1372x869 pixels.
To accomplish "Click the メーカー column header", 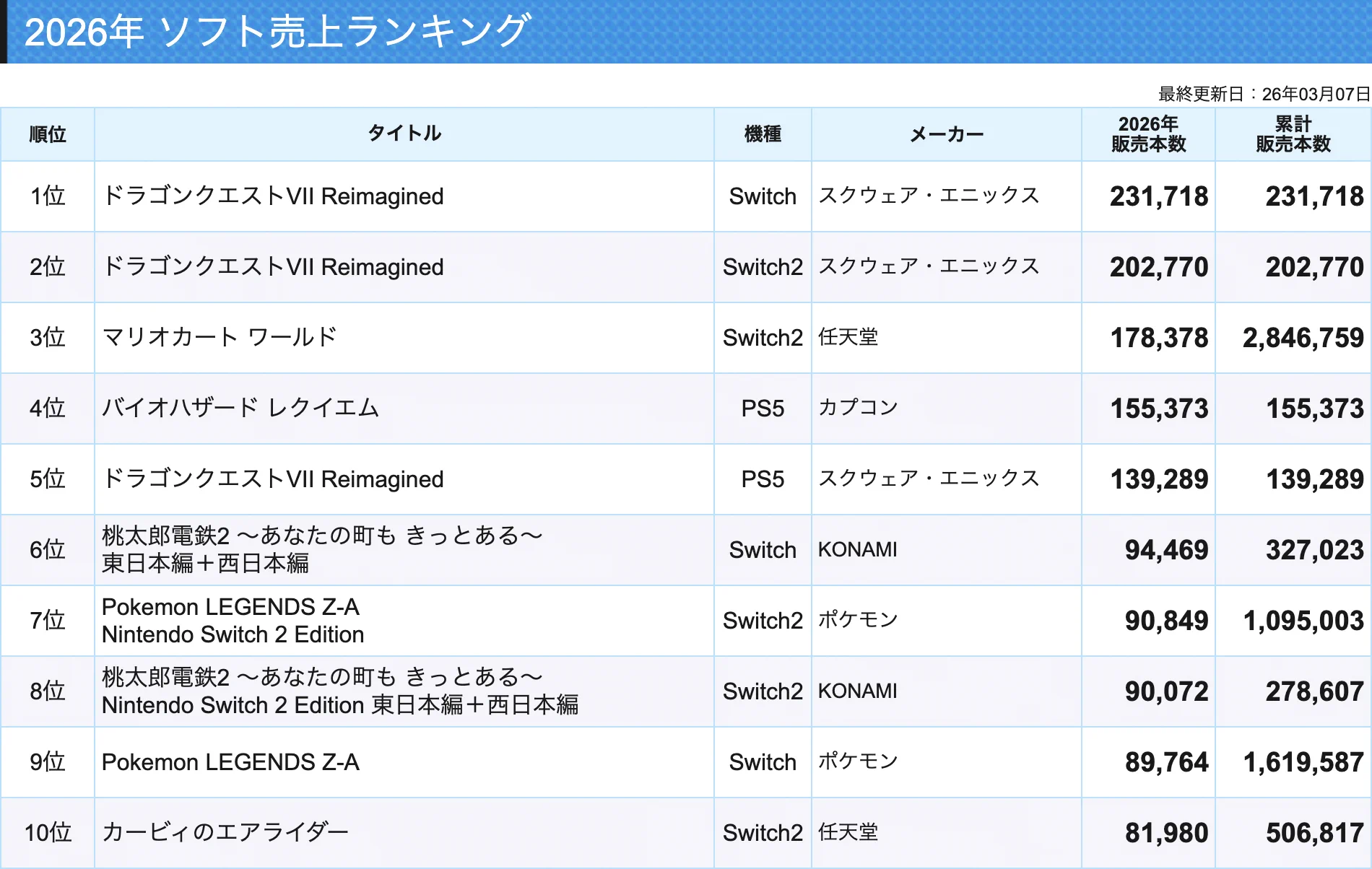I will coord(947,134).
